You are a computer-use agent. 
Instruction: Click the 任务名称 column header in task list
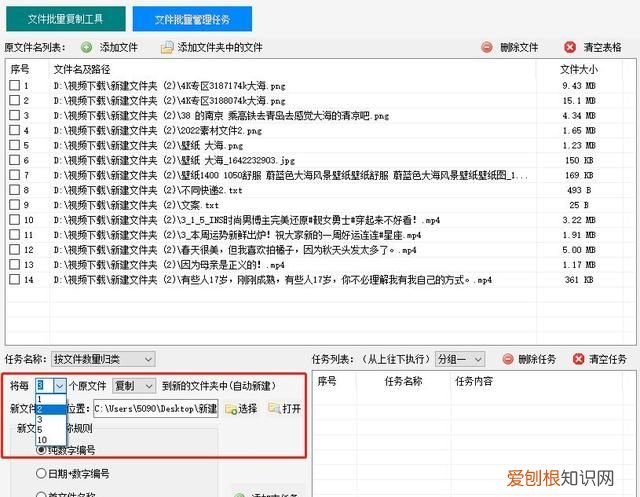[x=403, y=381]
